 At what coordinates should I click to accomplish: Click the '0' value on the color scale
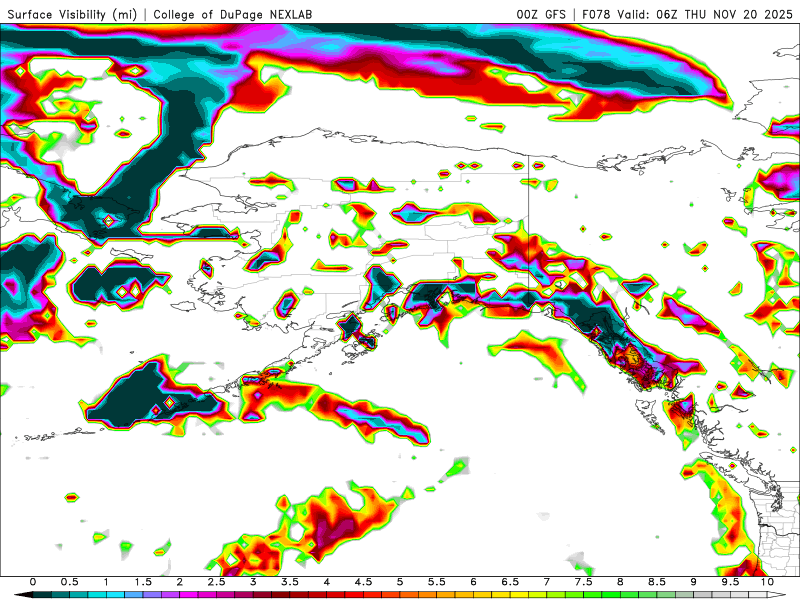[33, 582]
